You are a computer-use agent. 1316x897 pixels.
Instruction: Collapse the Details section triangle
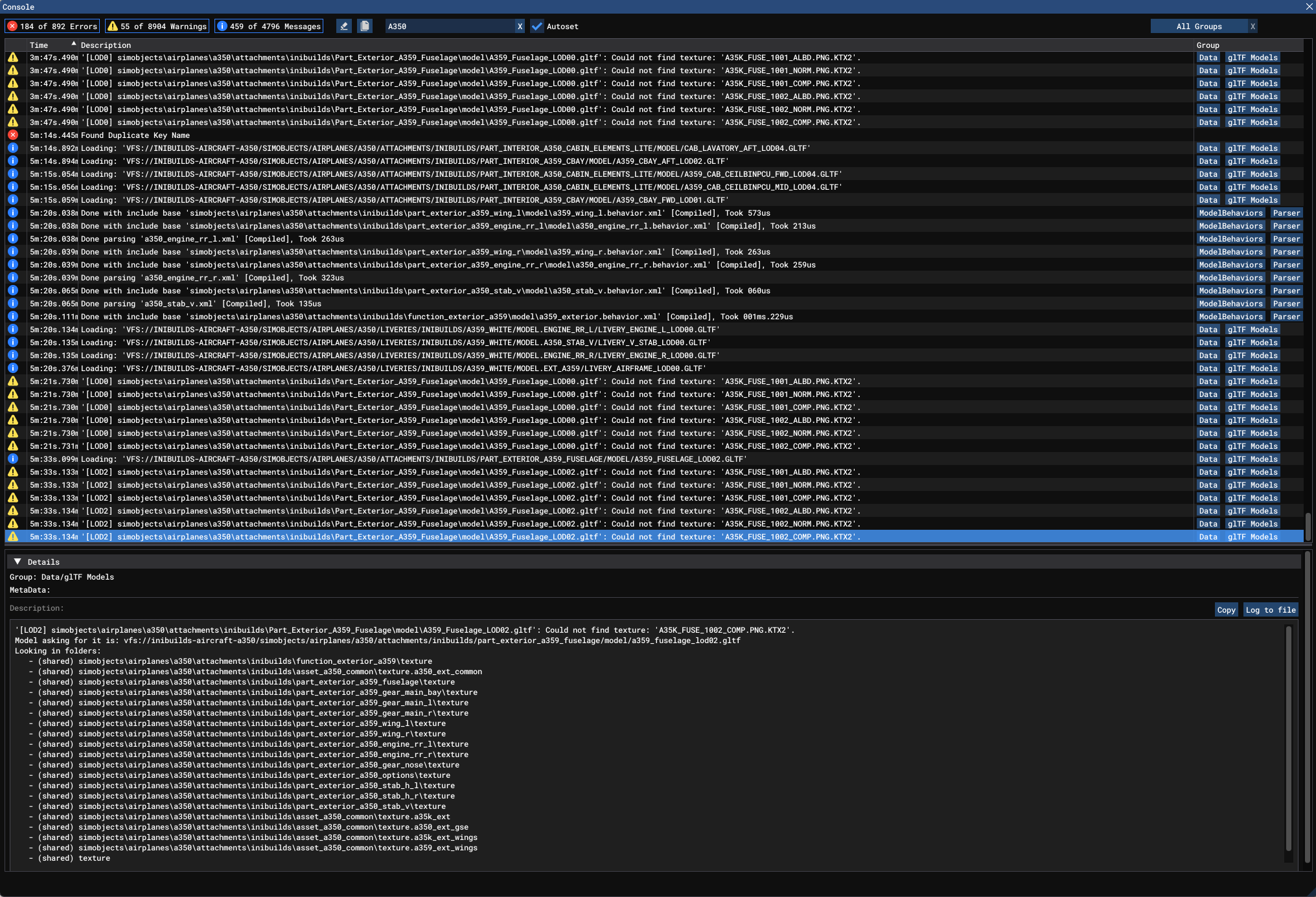pos(17,562)
